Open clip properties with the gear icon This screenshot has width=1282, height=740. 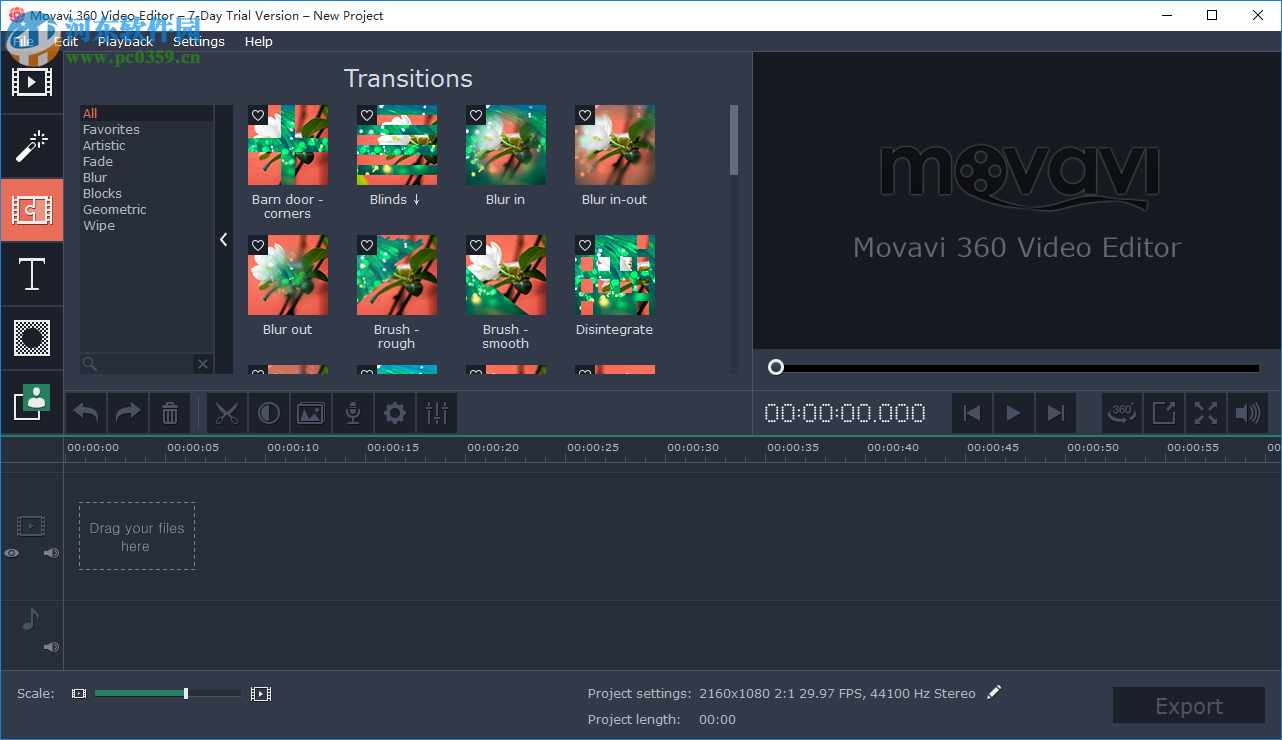(394, 413)
